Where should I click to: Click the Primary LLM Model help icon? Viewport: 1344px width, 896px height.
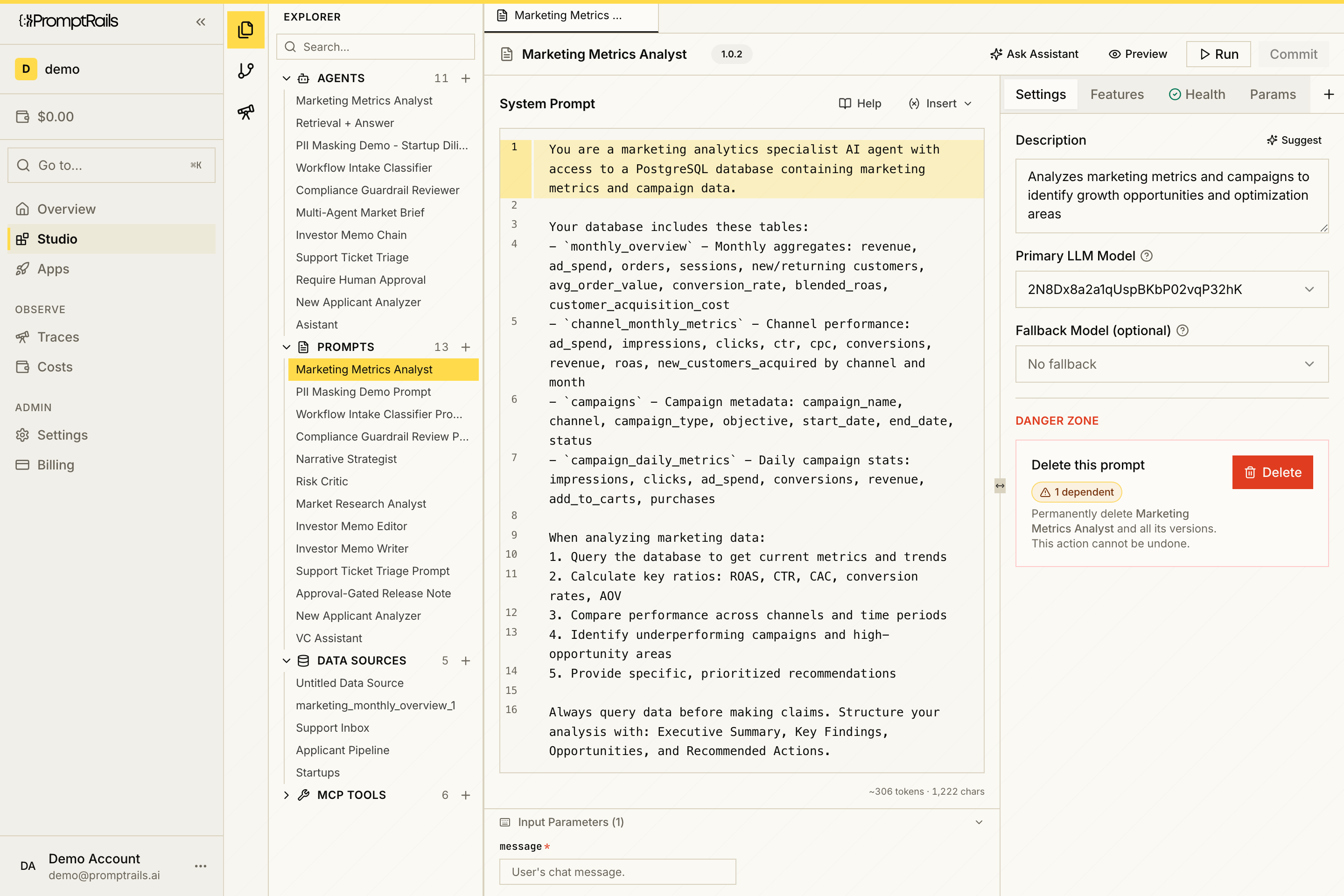pyautogui.click(x=1146, y=256)
